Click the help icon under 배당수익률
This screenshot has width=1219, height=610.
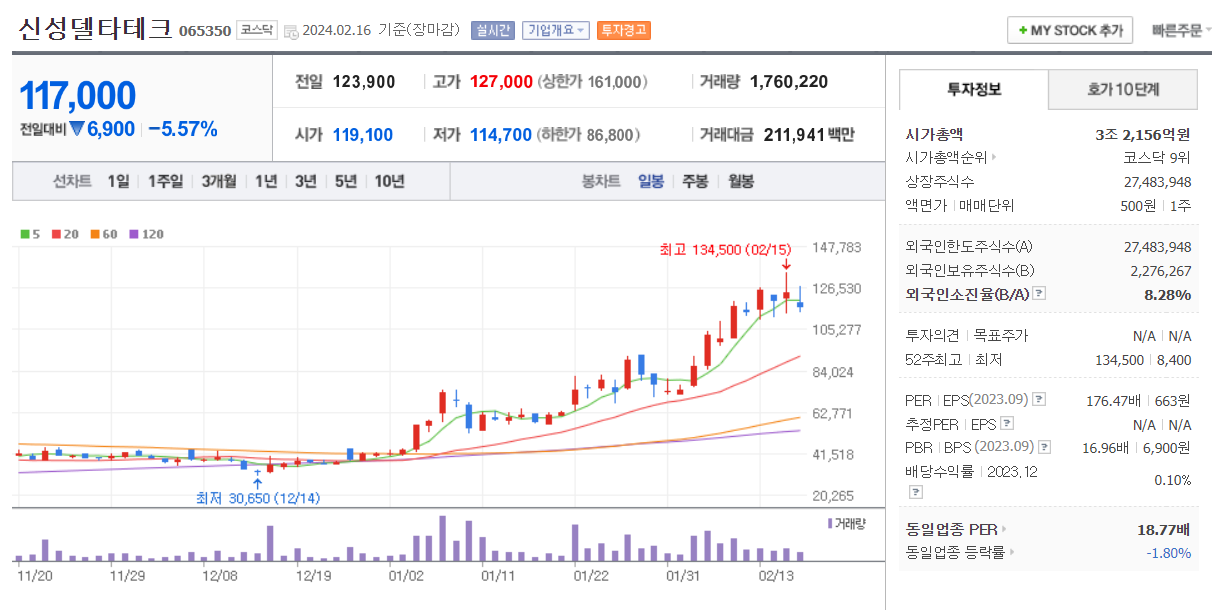(x=915, y=492)
